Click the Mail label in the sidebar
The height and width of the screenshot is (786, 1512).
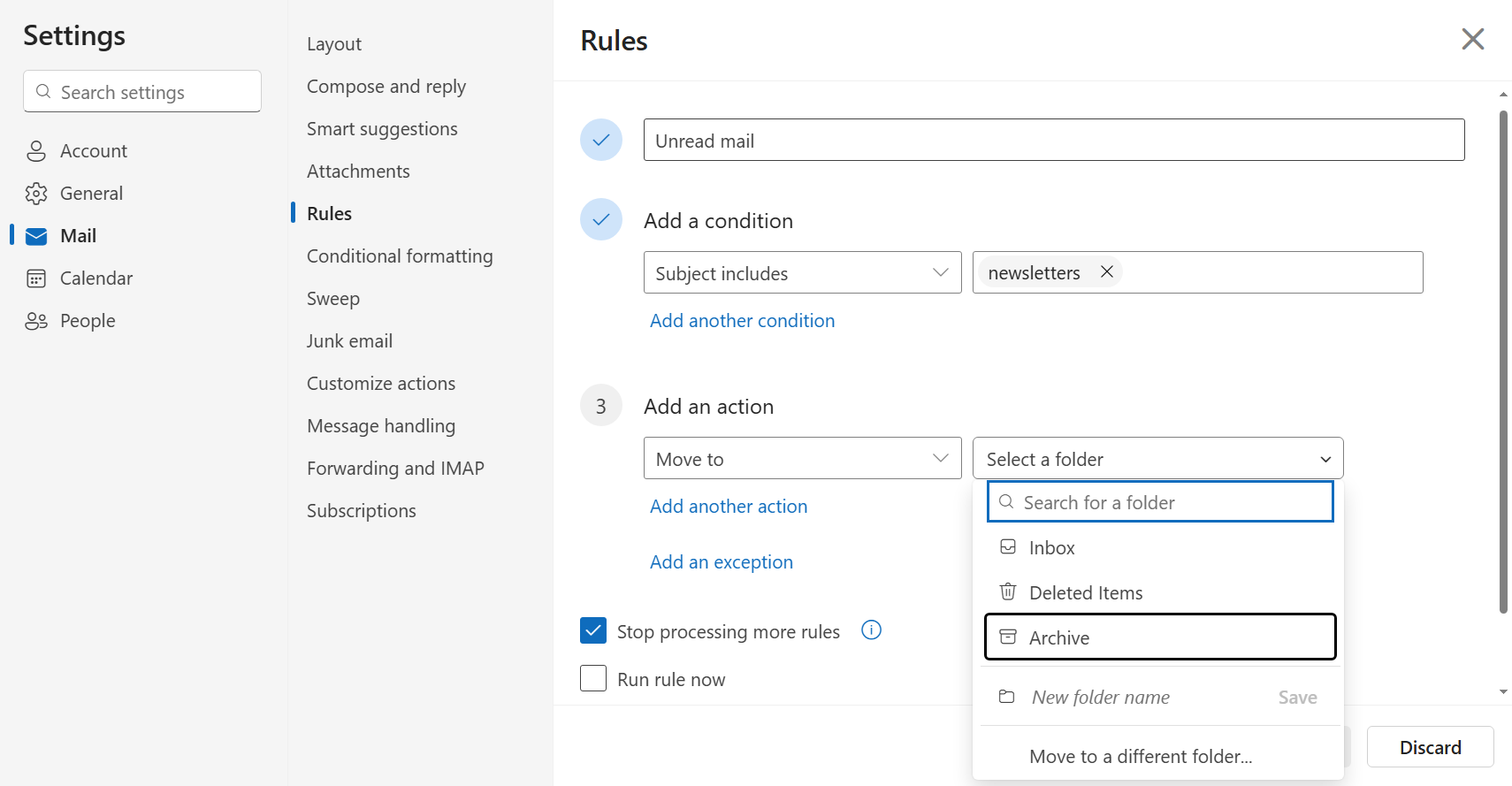[x=78, y=236]
